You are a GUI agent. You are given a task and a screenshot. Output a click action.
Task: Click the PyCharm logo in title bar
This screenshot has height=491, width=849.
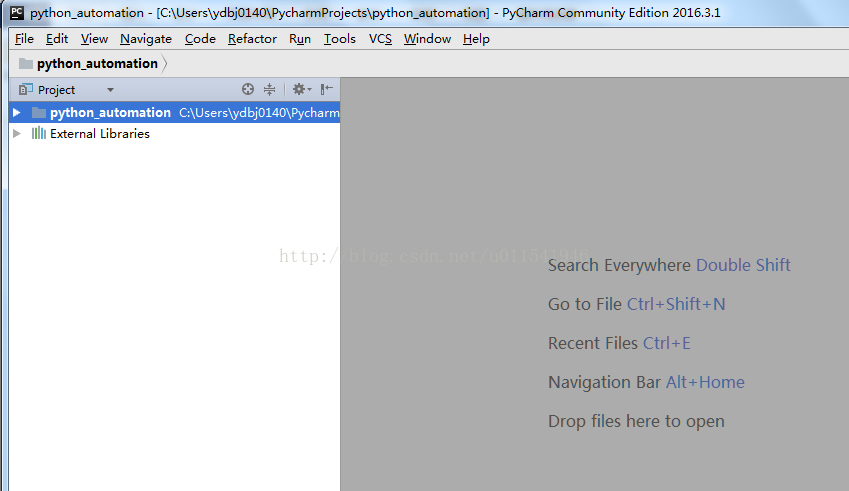17,12
